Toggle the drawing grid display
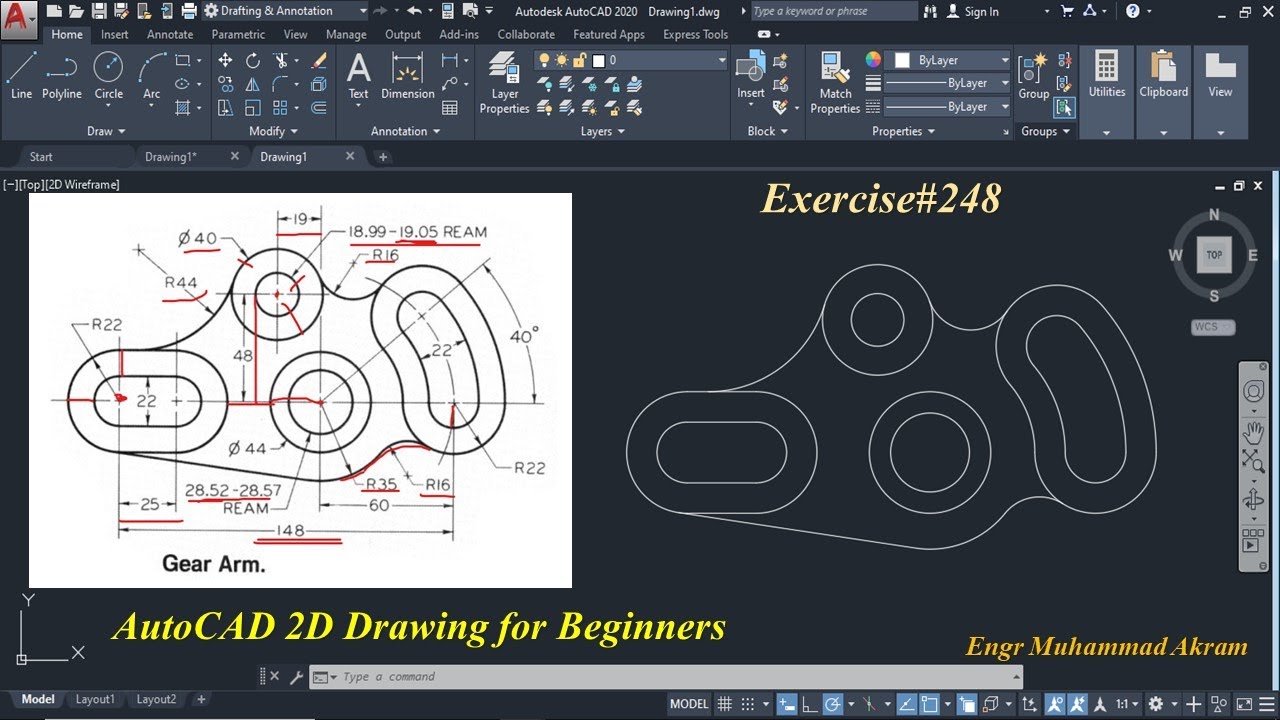 [725, 704]
